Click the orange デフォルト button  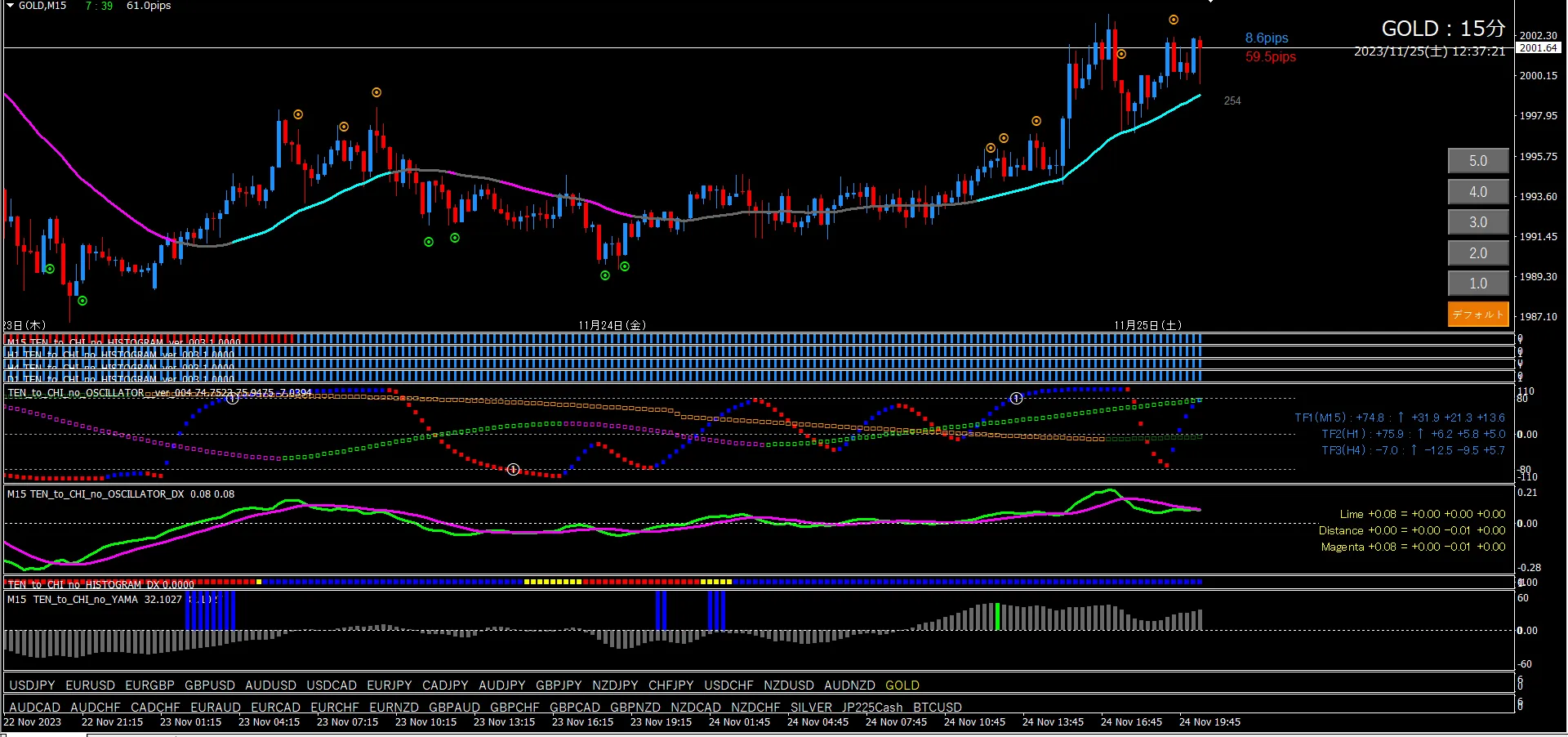[1478, 315]
